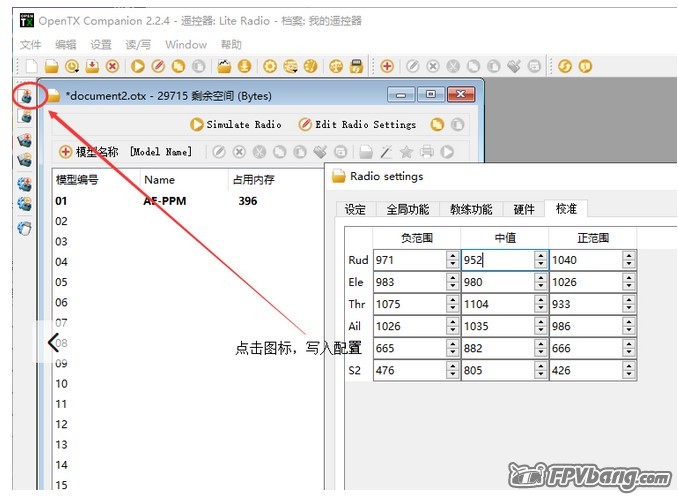Open application Settings gear toolbar icon
The height and width of the screenshot is (499, 678).
click(270, 66)
